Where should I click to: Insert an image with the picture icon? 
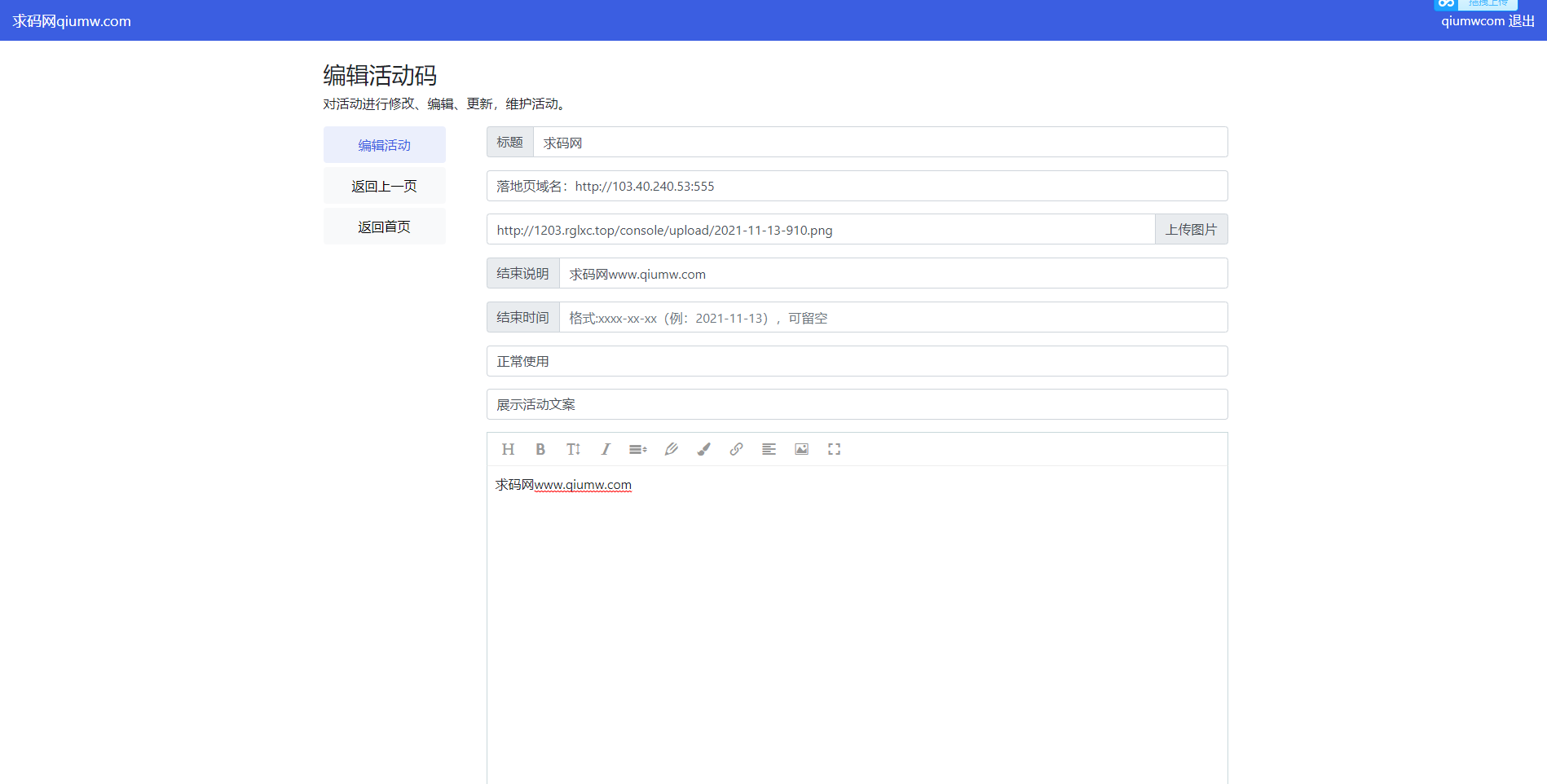coord(801,449)
